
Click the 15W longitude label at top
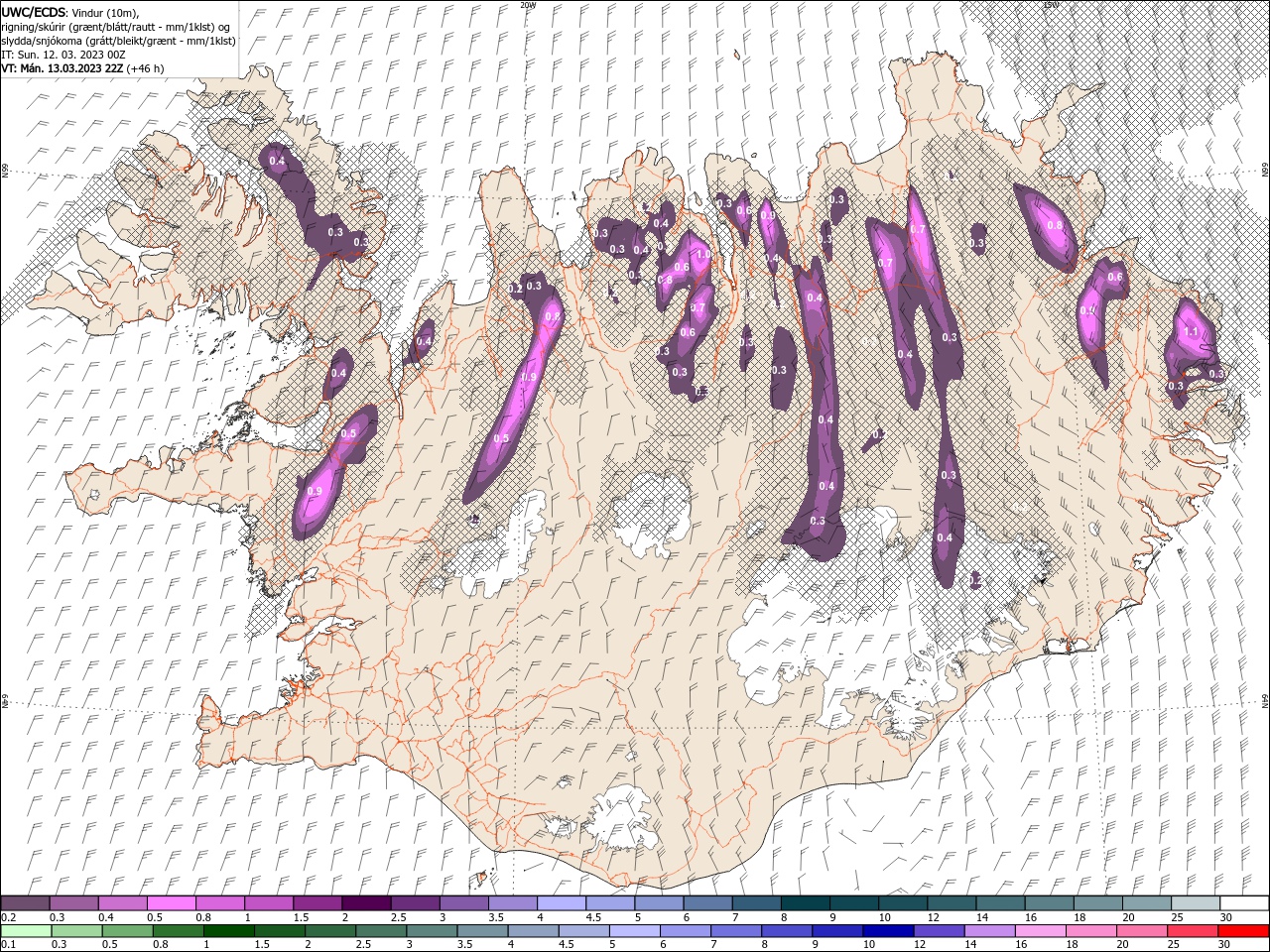pos(1051,5)
